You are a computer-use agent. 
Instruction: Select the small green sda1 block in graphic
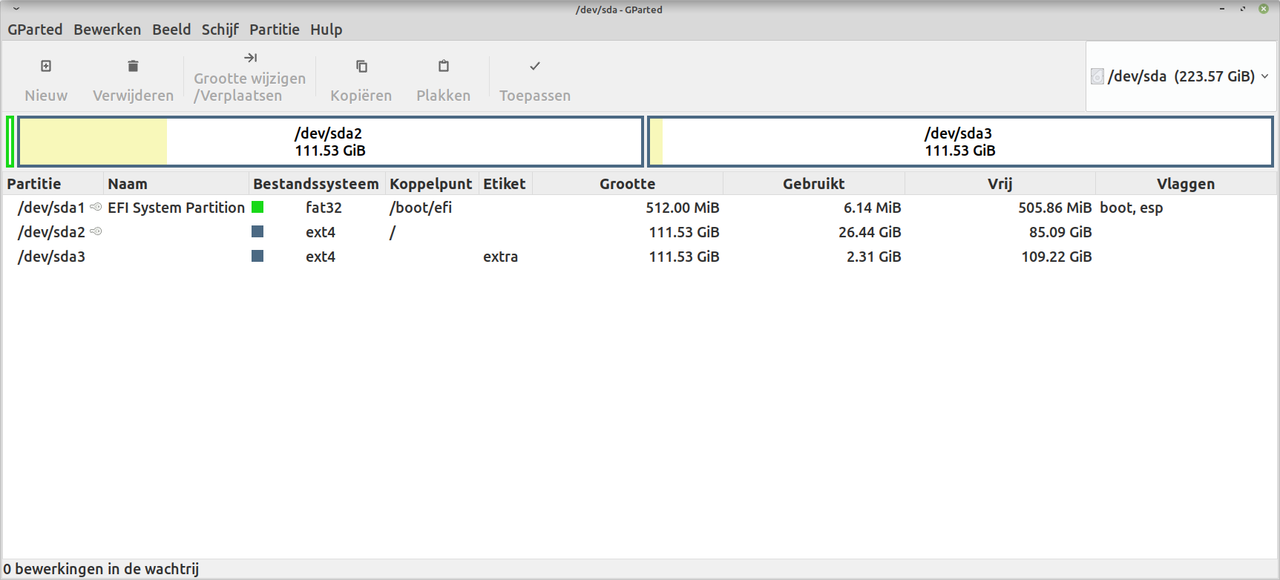(x=10, y=141)
